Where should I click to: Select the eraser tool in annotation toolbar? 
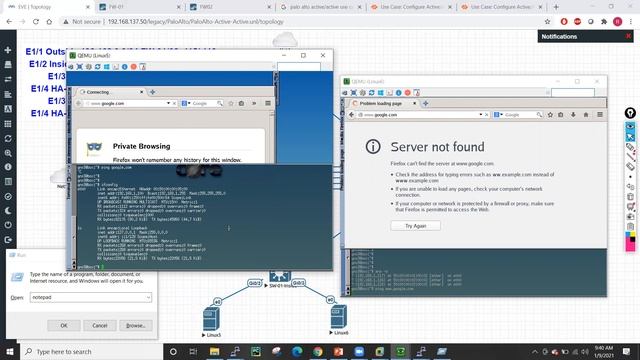tap(630, 166)
